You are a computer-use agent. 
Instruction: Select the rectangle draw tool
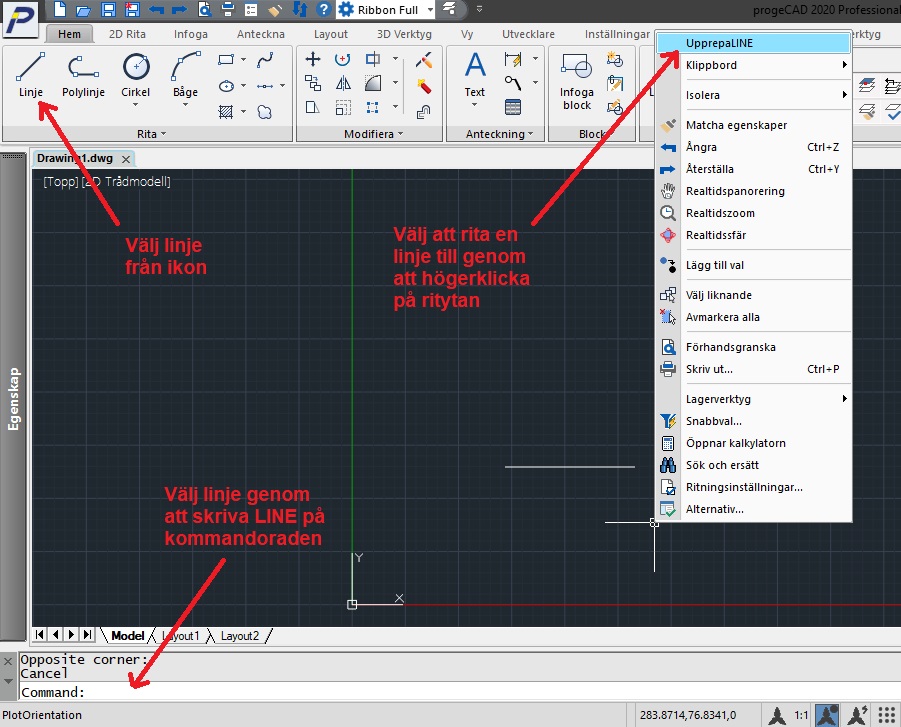tap(226, 59)
